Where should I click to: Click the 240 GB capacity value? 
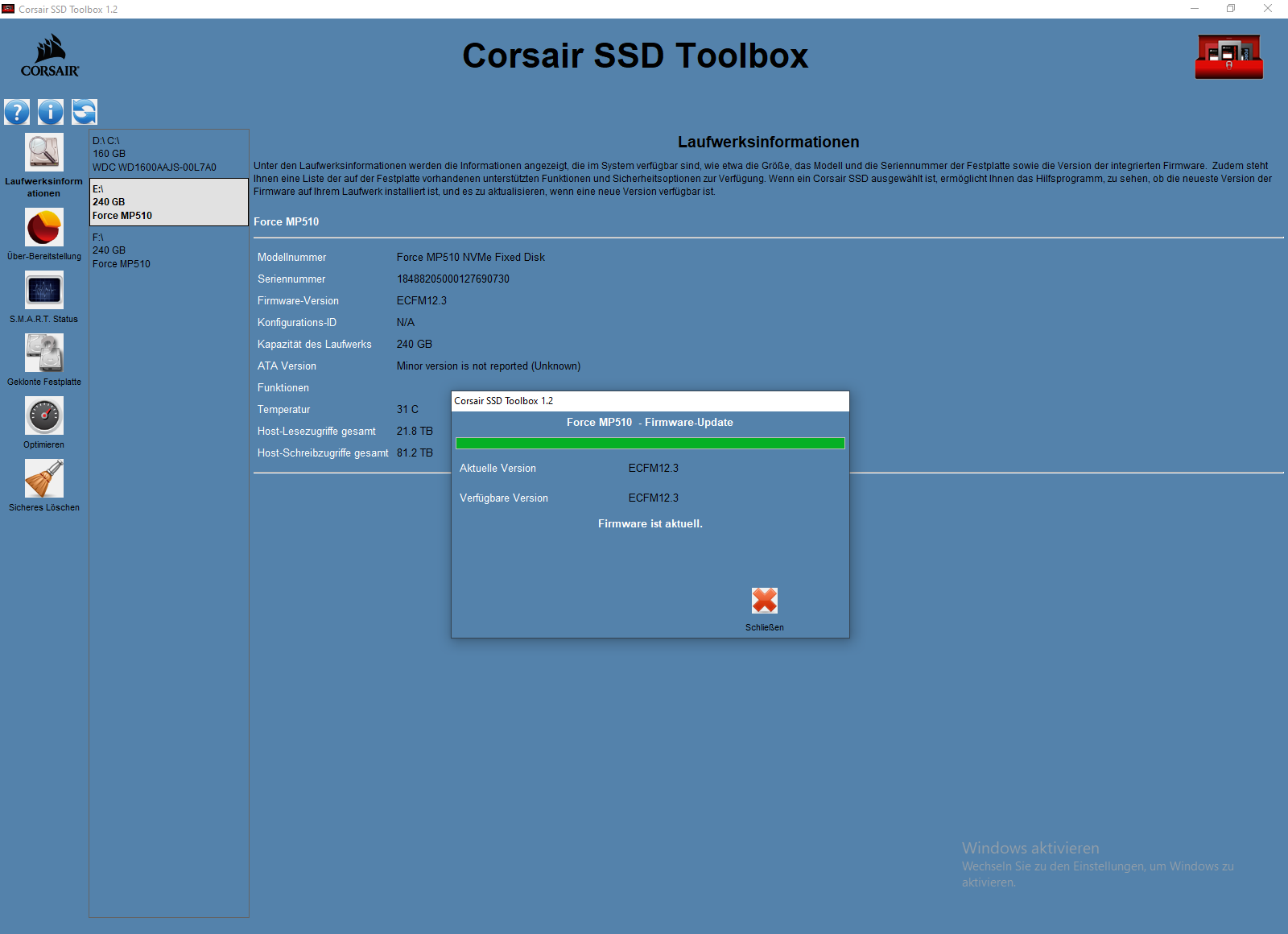click(x=415, y=345)
